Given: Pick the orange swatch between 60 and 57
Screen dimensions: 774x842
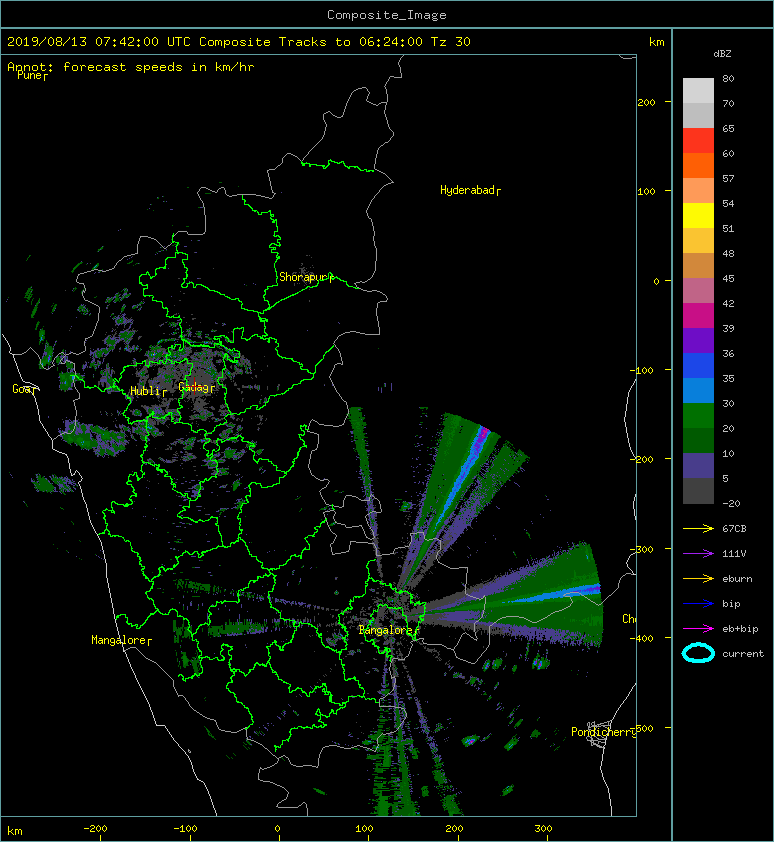Looking at the screenshot, I should [698, 166].
